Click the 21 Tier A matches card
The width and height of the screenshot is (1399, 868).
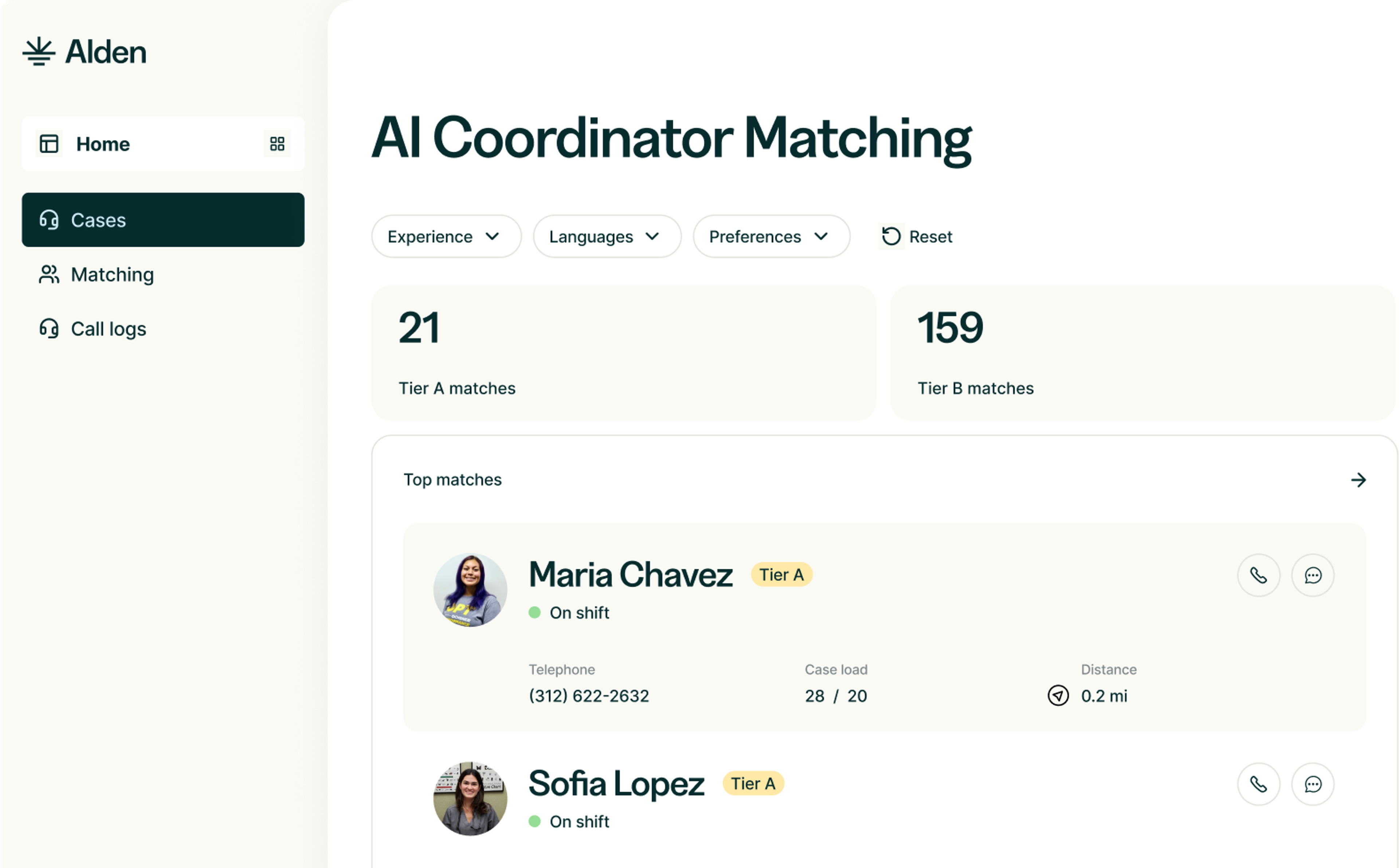[x=623, y=353]
